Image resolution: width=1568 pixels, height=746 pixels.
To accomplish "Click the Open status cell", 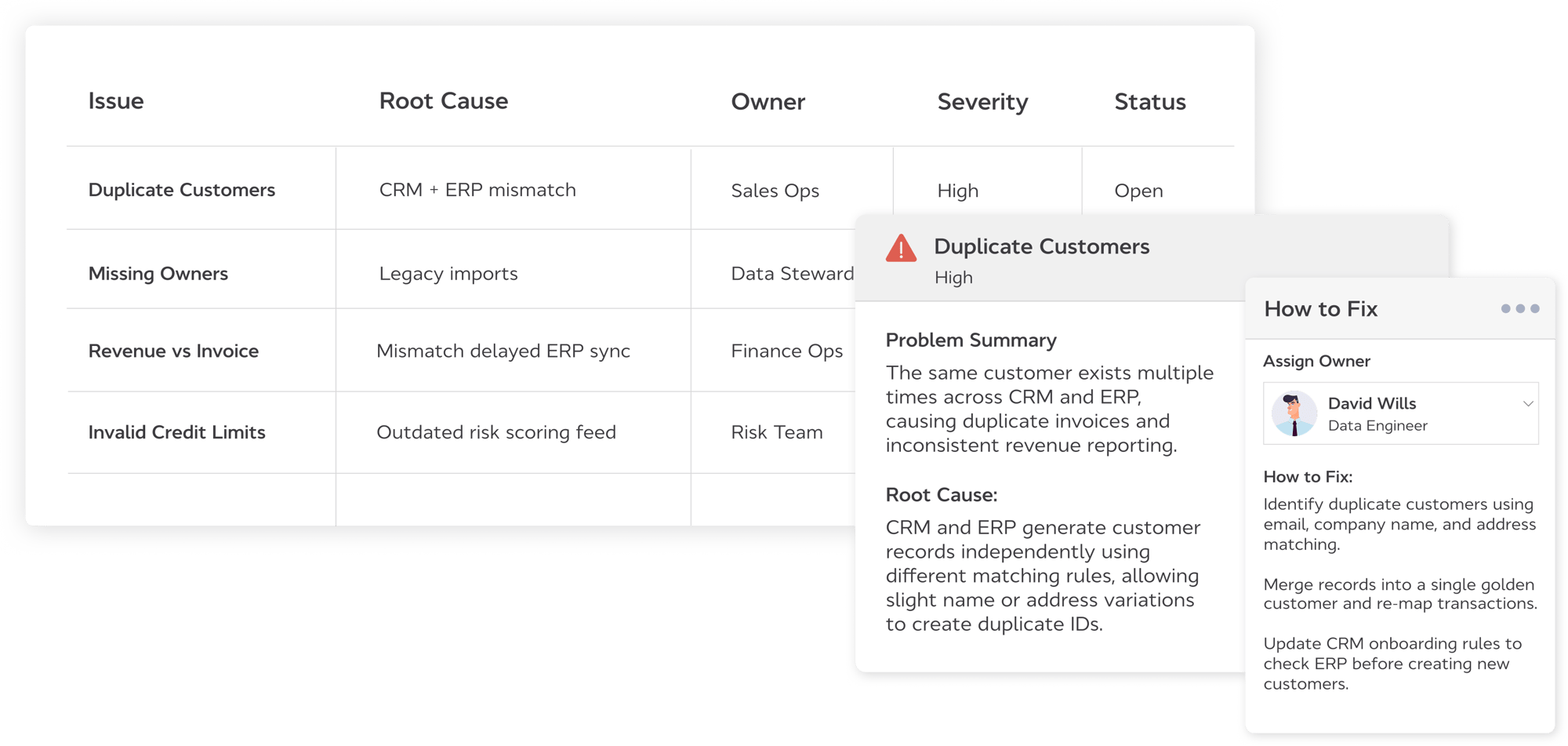I will (1138, 191).
